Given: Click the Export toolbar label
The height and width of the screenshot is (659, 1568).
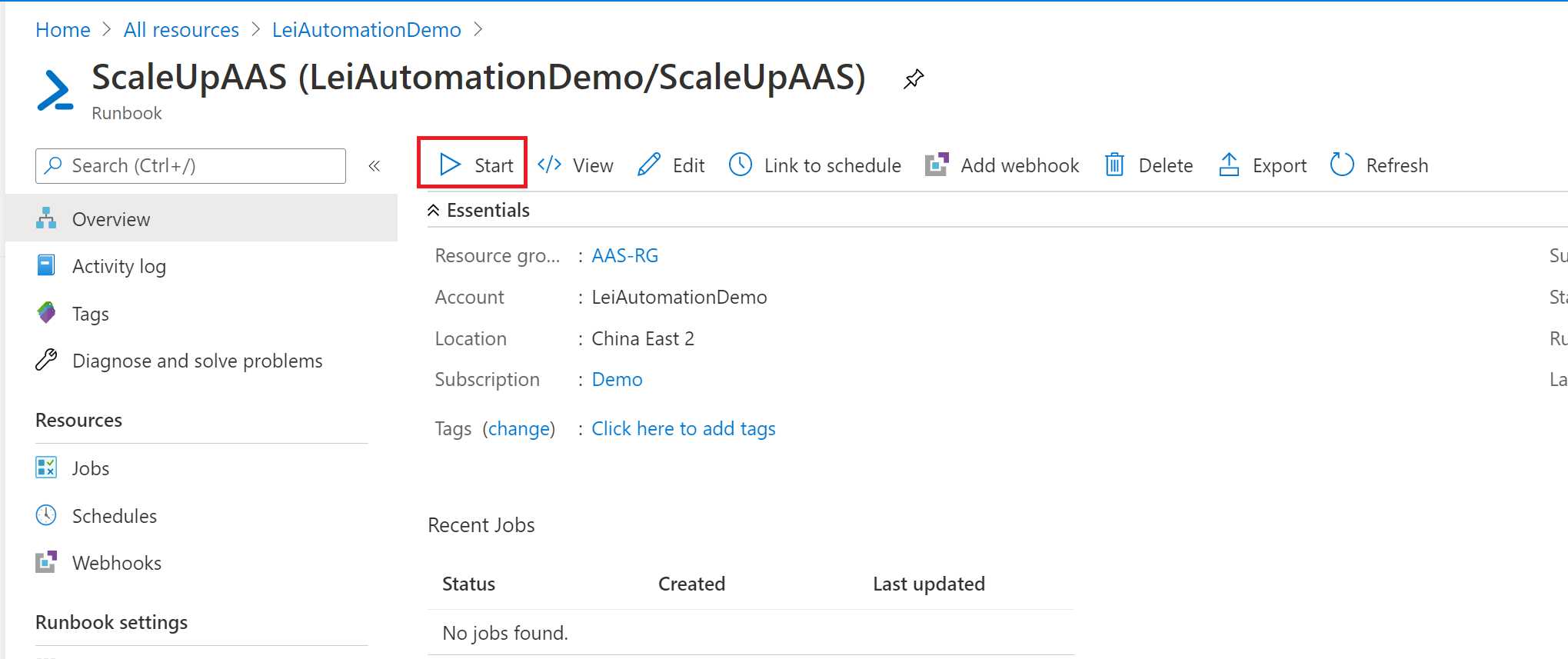Looking at the screenshot, I should click(1280, 165).
